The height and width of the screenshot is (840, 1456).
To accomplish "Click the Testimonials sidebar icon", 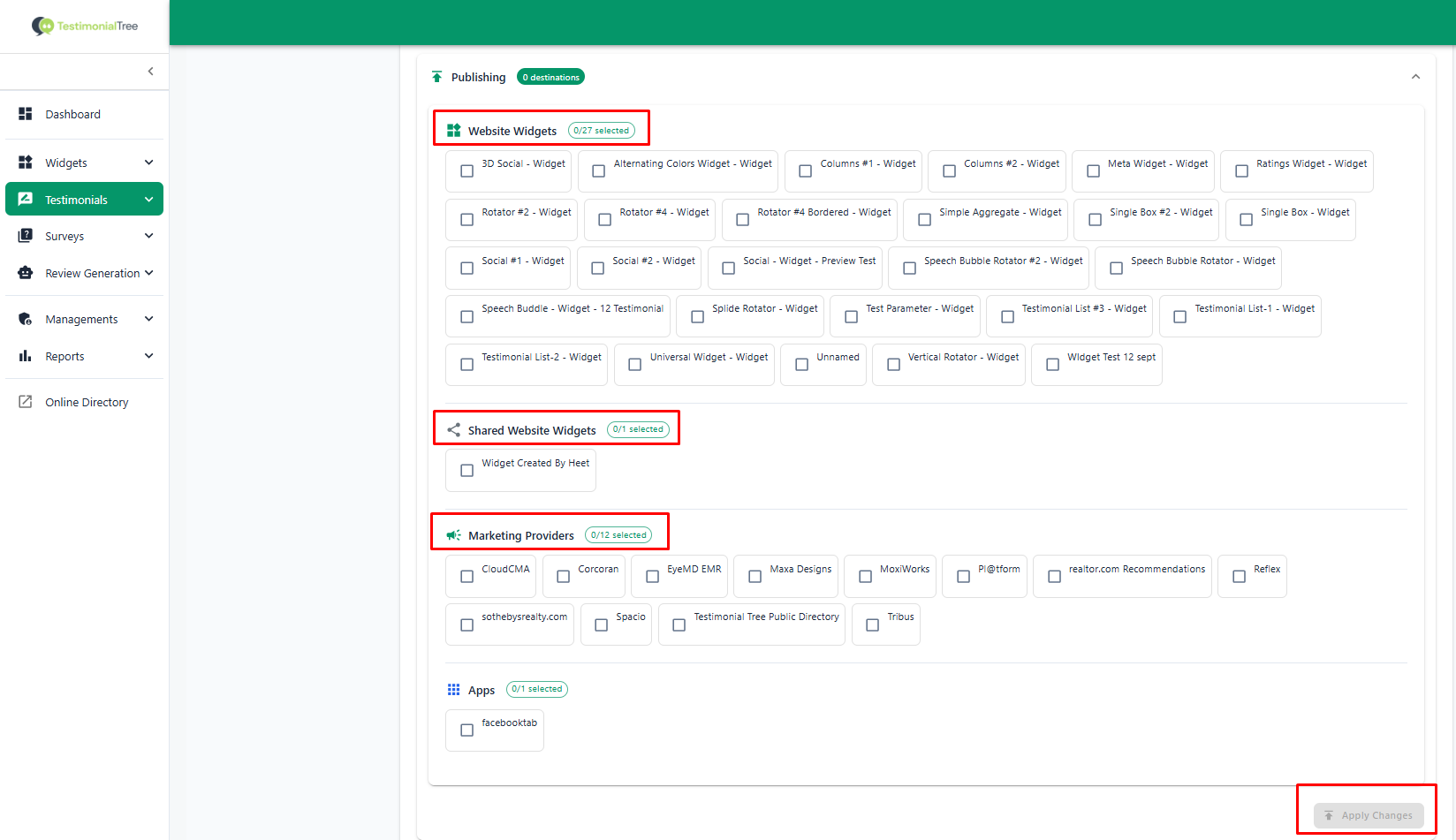I will point(26,200).
